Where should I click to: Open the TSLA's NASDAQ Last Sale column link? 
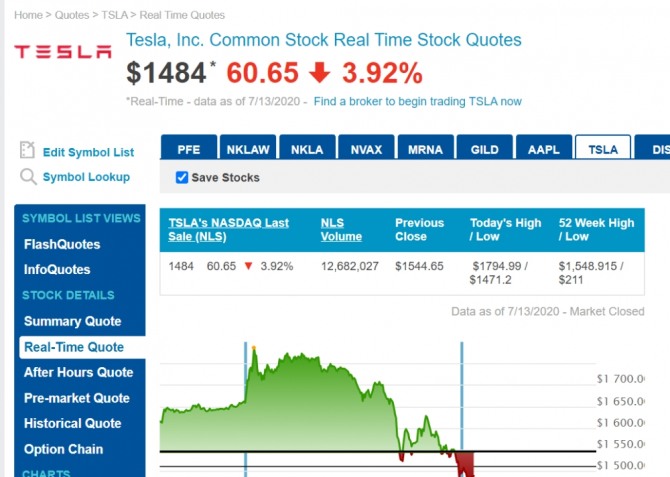click(228, 229)
